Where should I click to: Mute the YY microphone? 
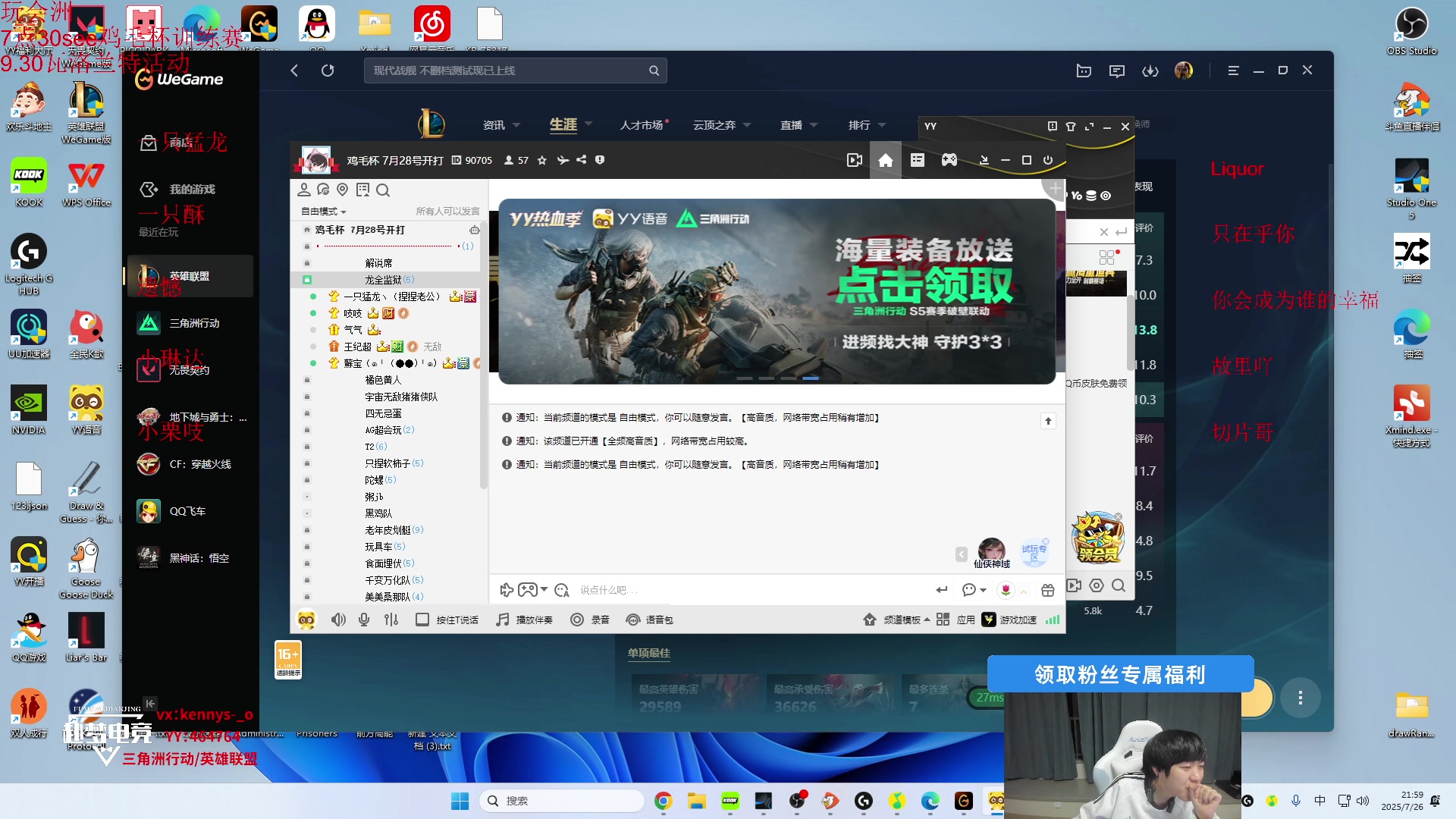[x=364, y=620]
